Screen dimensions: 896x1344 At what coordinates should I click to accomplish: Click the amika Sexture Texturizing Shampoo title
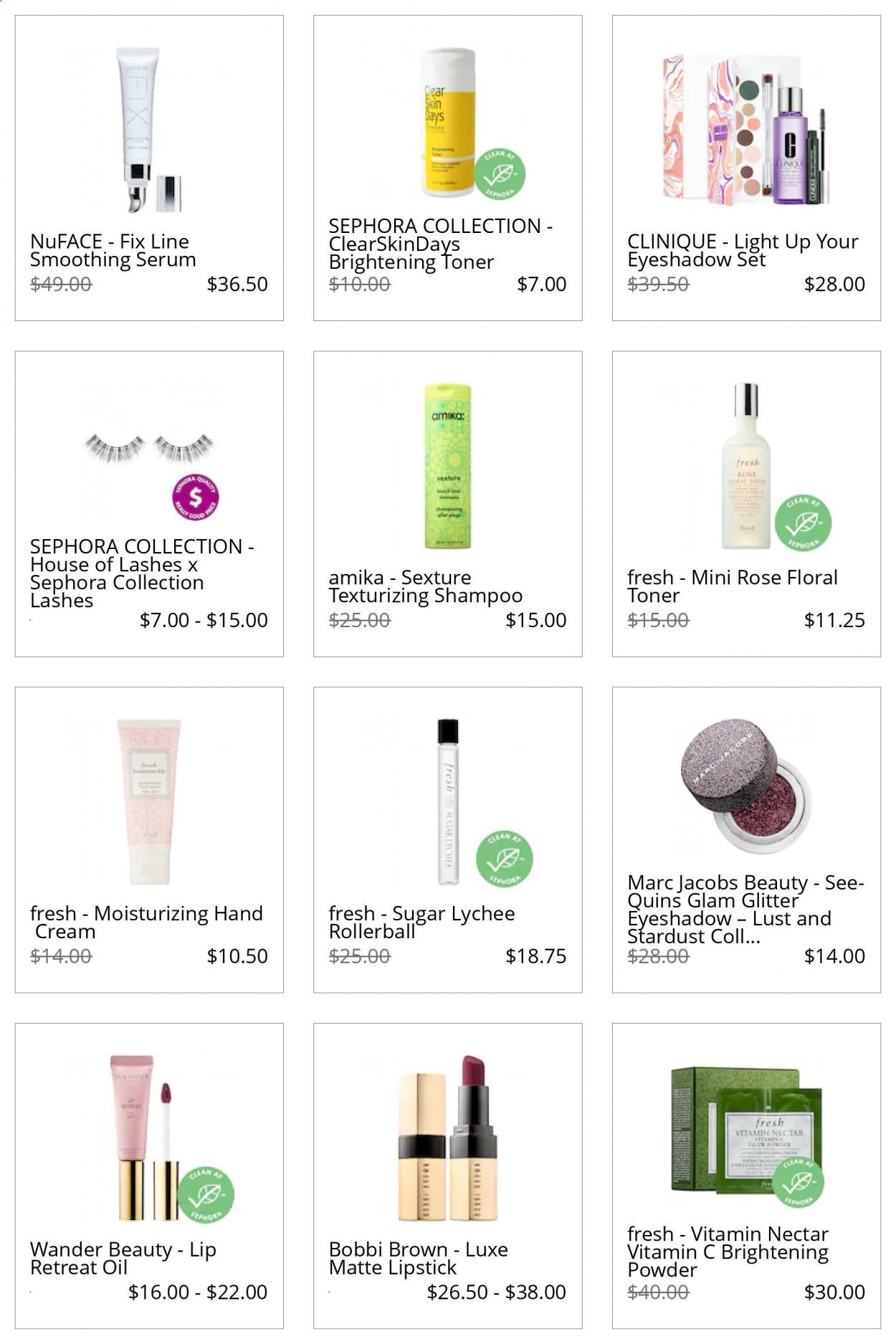pyautogui.click(x=425, y=586)
